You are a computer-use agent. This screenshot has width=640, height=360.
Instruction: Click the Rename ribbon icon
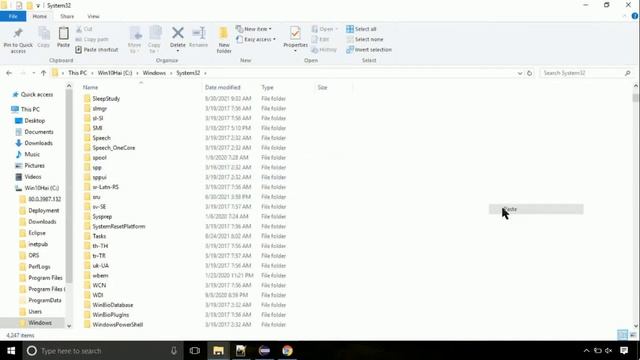pyautogui.click(x=198, y=33)
